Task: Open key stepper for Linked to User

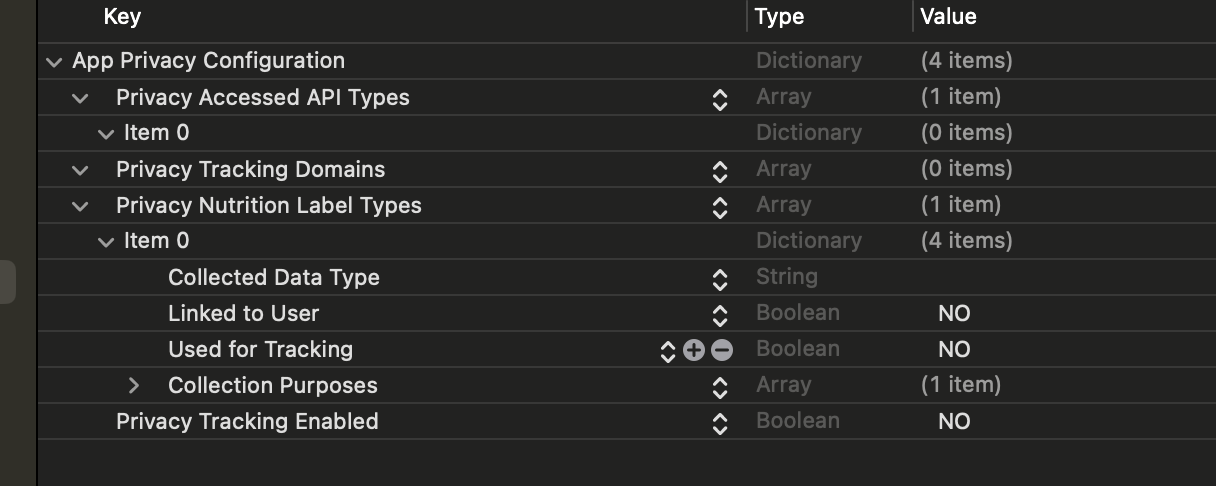Action: point(719,315)
